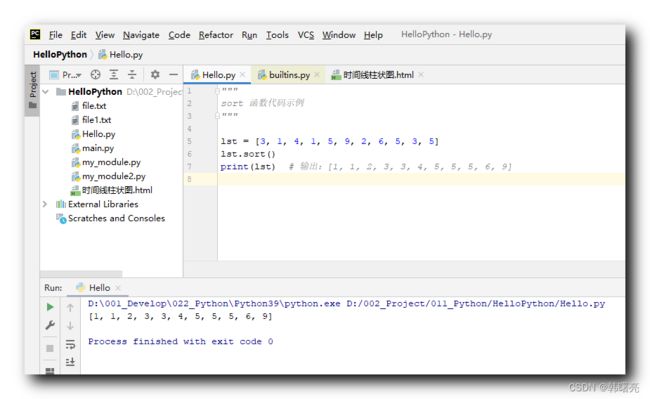Collapse the HelloPython project folder
The height and width of the screenshot is (399, 650).
[46, 92]
